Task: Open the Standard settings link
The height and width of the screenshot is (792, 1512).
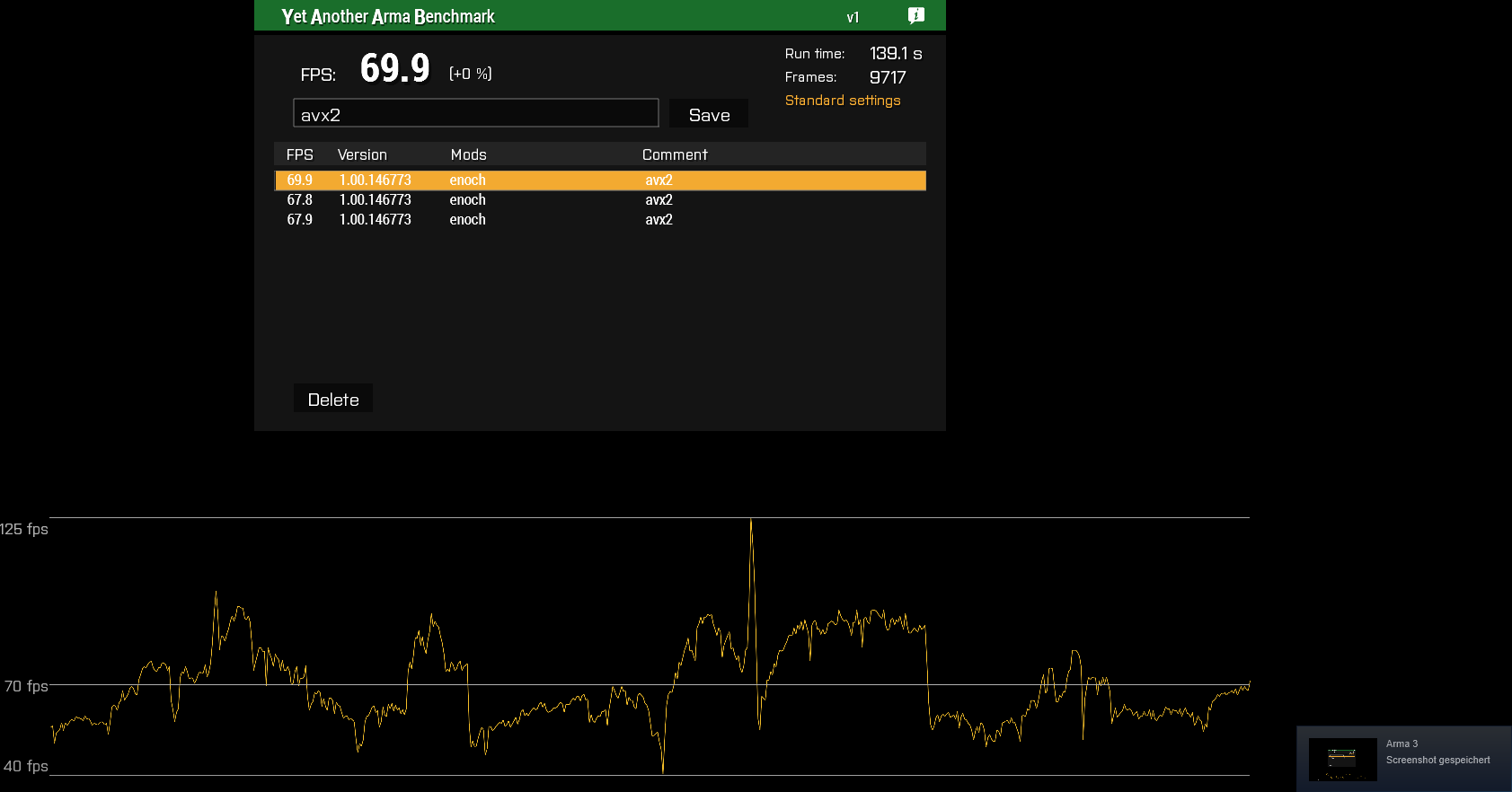Action: point(843,101)
